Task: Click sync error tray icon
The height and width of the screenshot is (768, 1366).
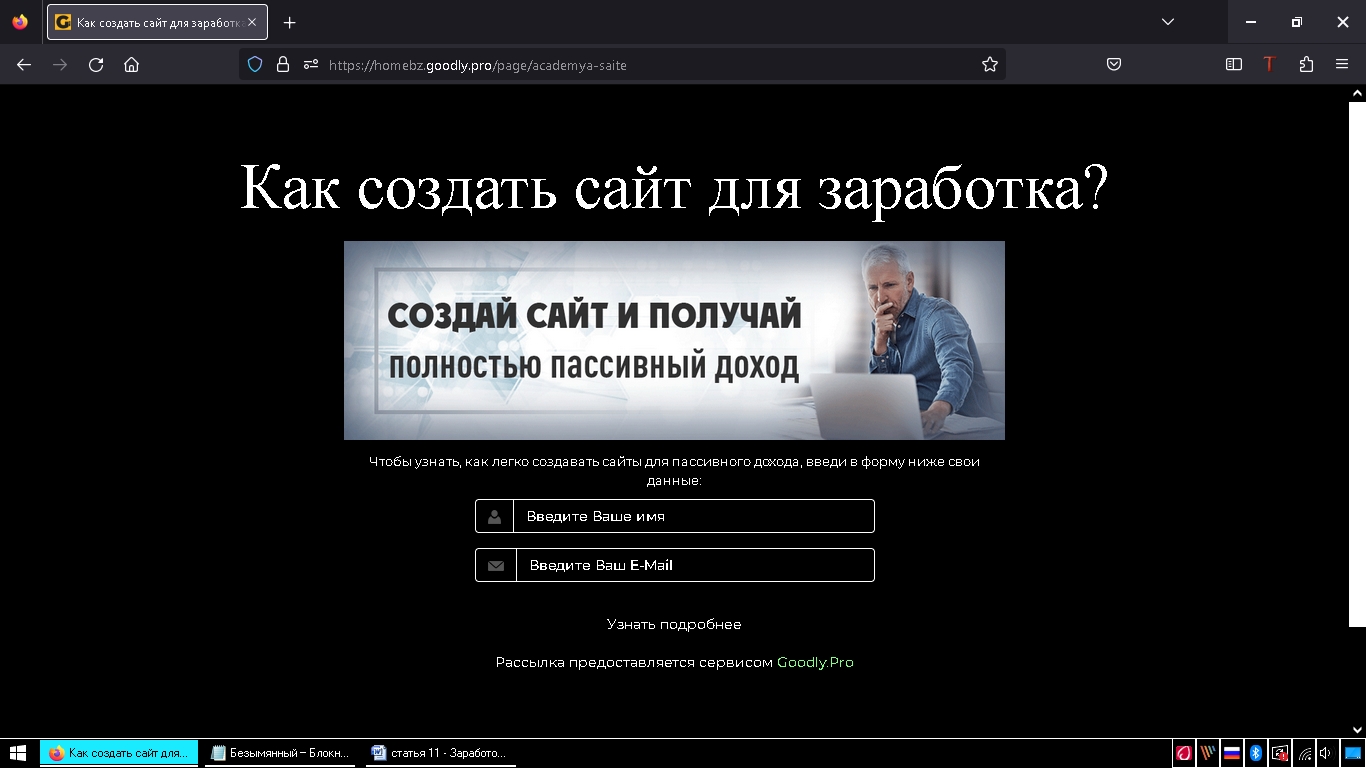Action: [1280, 753]
